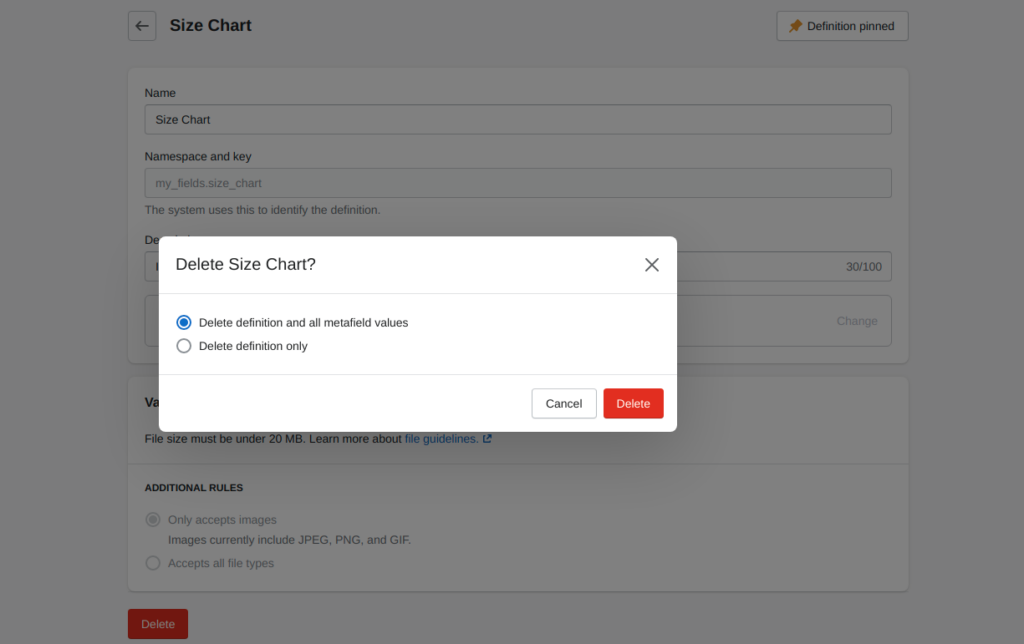The width and height of the screenshot is (1024, 644).
Task: Open the file guidelines link
Action: [x=441, y=439]
